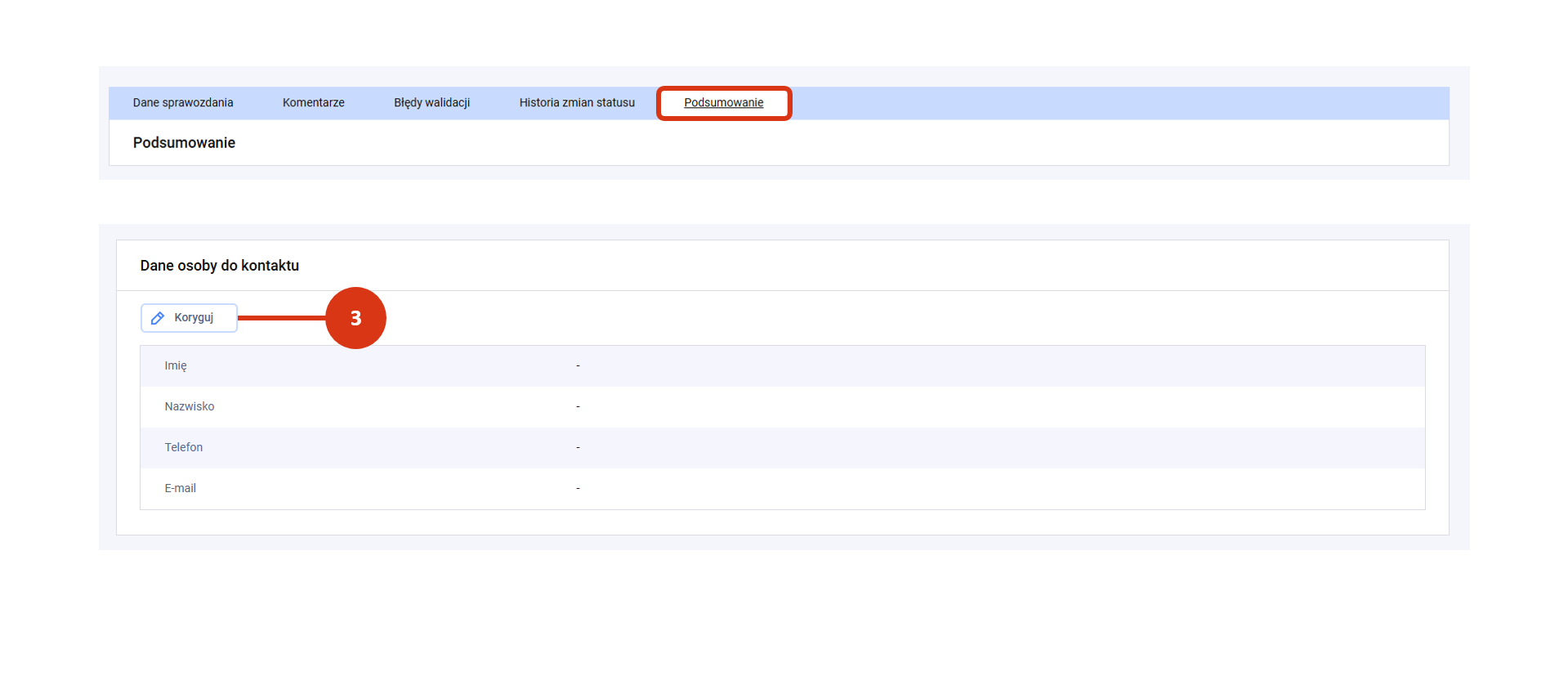Click the Podsumowanie heading text

184,143
